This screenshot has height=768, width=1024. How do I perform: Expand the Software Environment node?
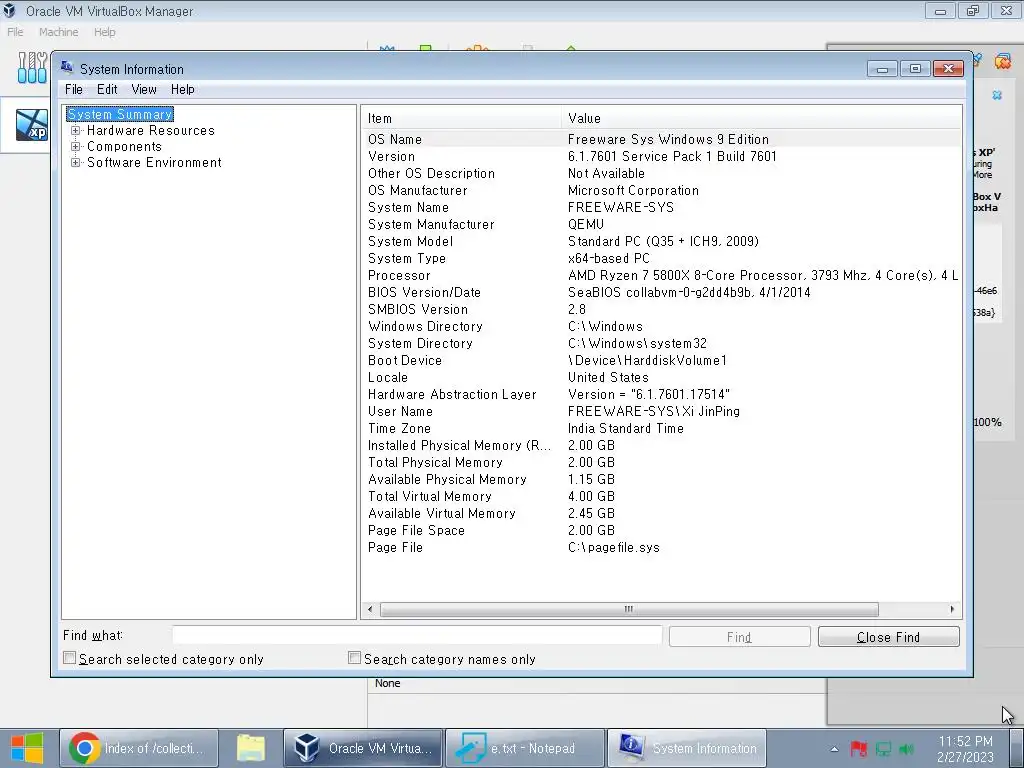[x=76, y=163]
